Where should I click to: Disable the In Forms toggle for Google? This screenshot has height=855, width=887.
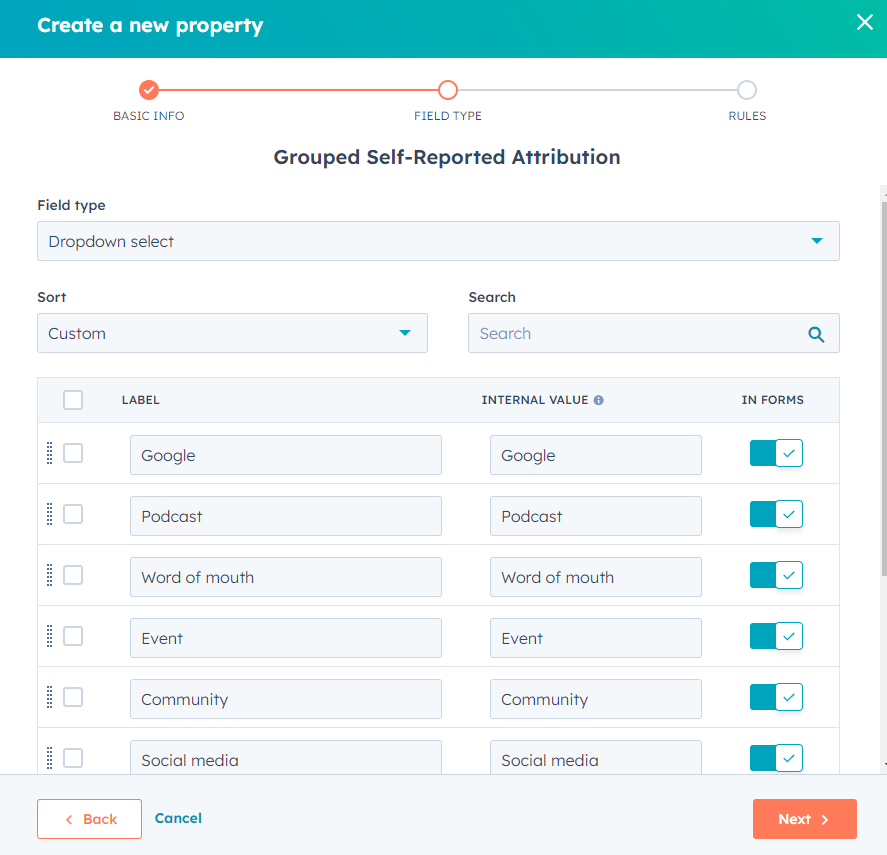click(776, 453)
